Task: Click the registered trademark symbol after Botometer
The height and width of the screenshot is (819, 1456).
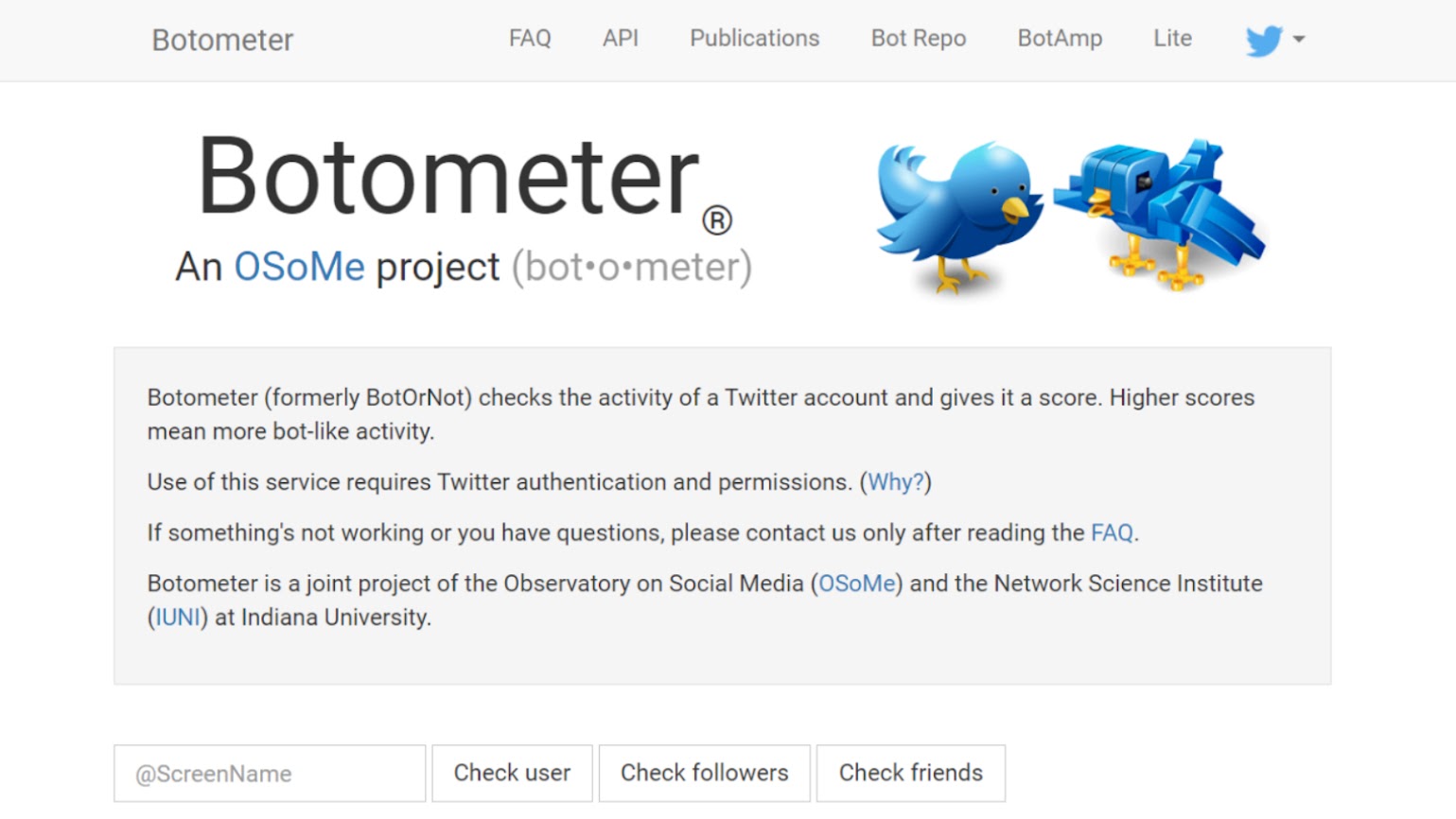Action: click(x=717, y=220)
